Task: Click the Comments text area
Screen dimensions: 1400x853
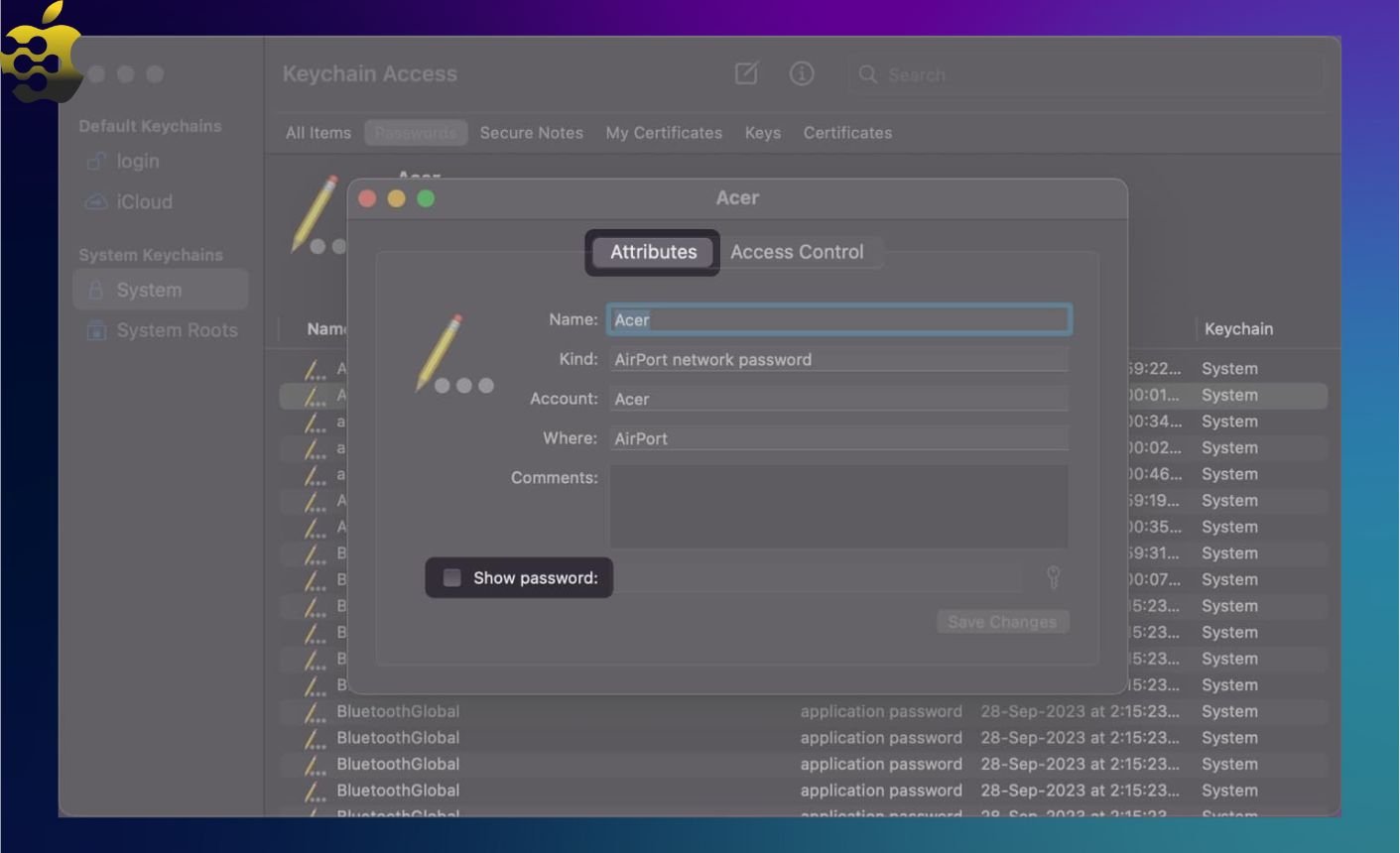Action: 838,506
